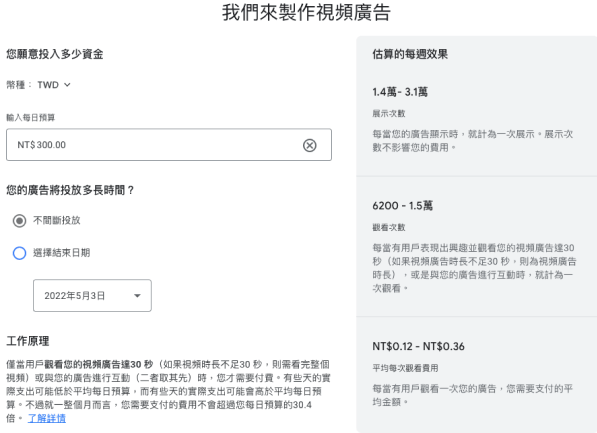Click the 工作原理 heading
597x433 pixels.
click(28, 341)
